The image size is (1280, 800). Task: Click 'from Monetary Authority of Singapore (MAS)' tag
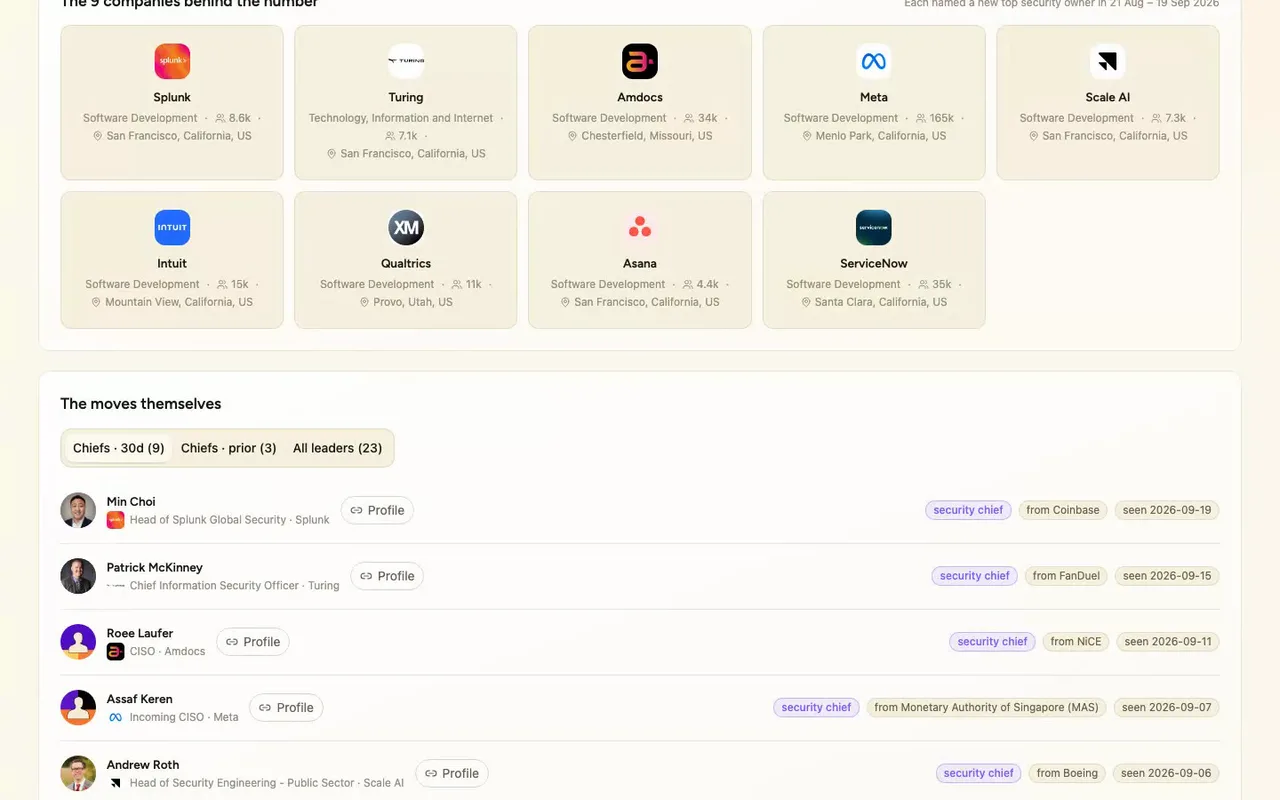[986, 708]
